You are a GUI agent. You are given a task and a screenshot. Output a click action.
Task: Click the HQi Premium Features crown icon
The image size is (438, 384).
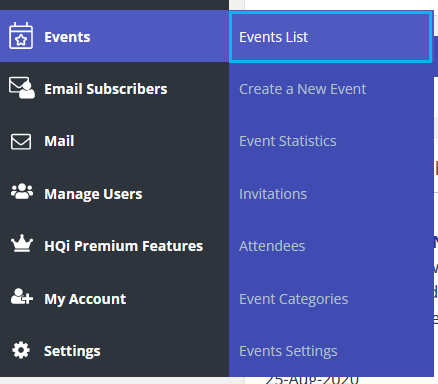22,243
